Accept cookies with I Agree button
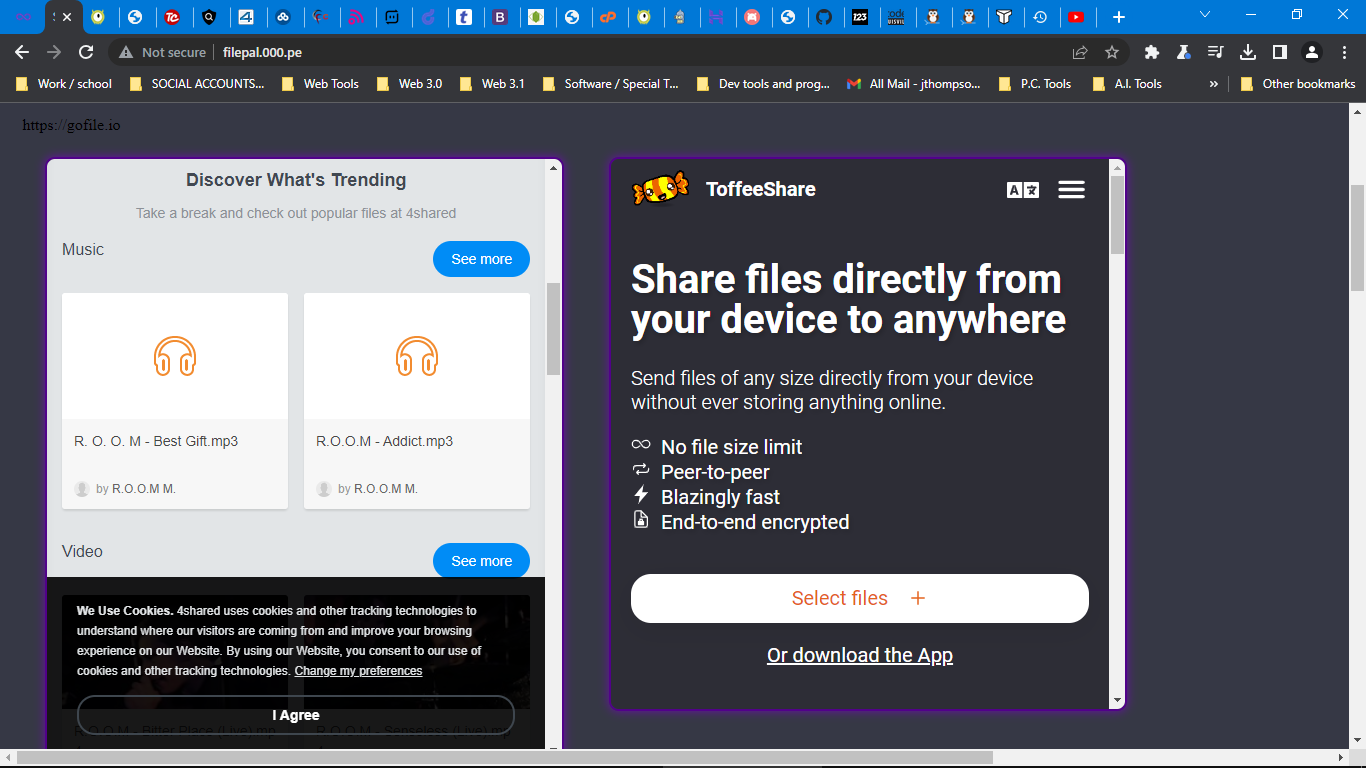 (x=296, y=715)
